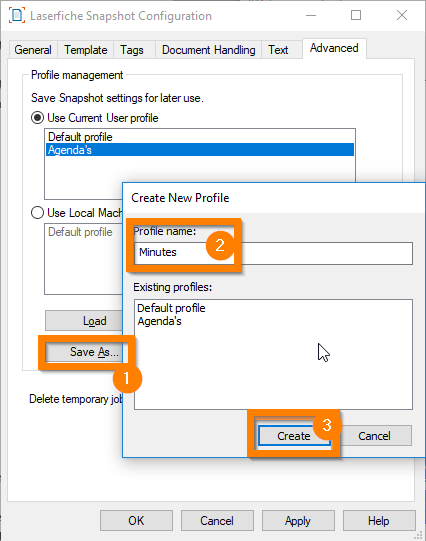Cancel the Create New Profile dialog
This screenshot has height=541, width=426.
click(374, 436)
